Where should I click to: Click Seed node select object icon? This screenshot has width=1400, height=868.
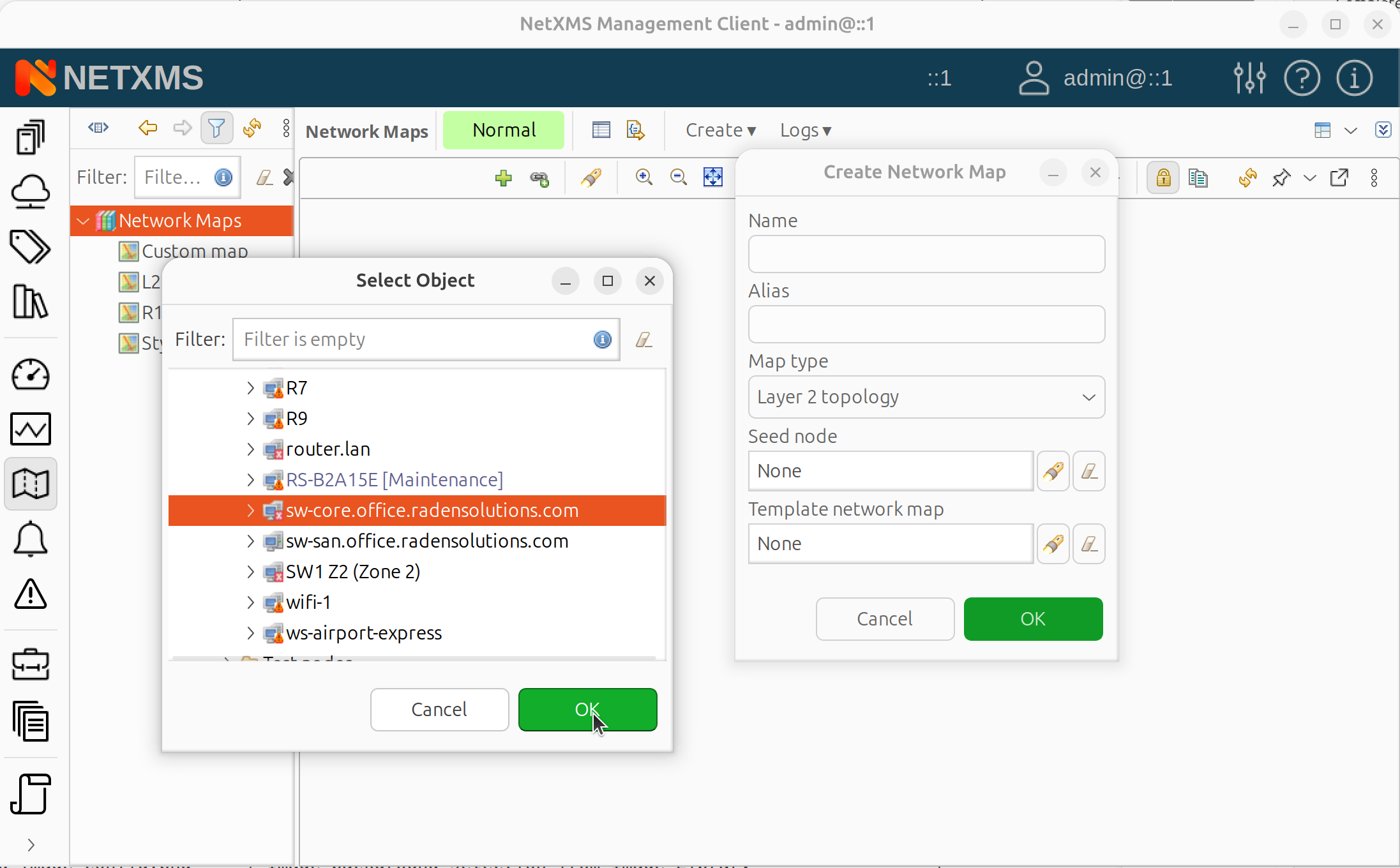click(1053, 471)
